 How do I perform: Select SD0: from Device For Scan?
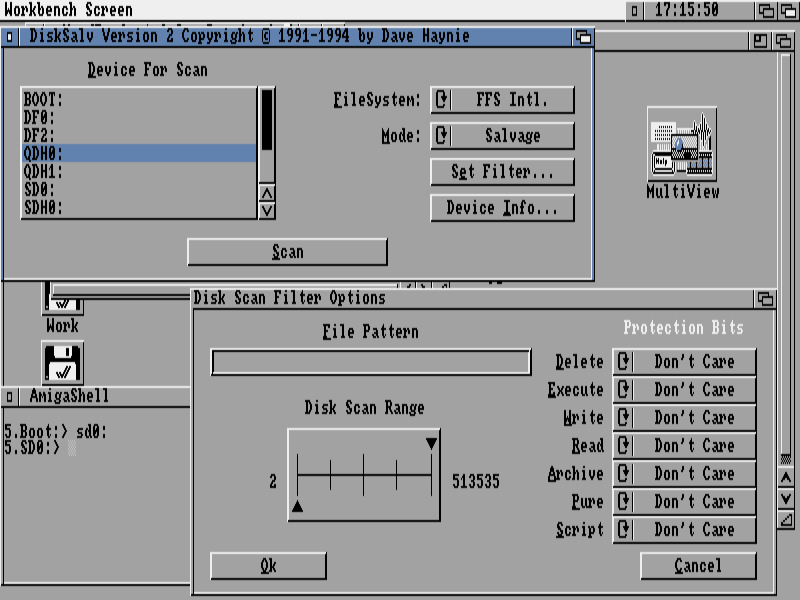click(x=138, y=189)
